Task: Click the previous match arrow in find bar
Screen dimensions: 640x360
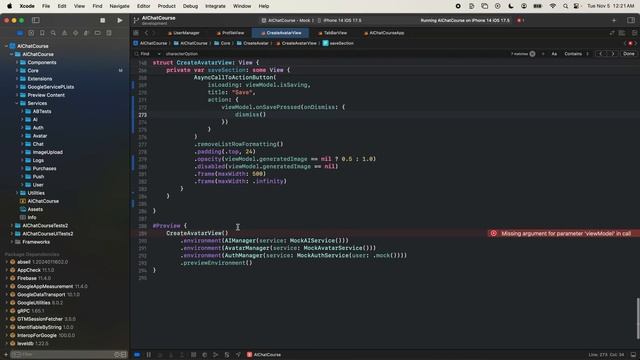Action: [x=600, y=54]
